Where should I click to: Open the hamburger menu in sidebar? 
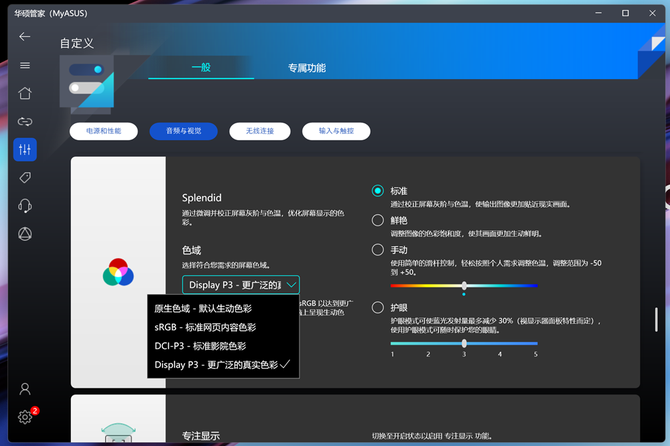coord(25,65)
